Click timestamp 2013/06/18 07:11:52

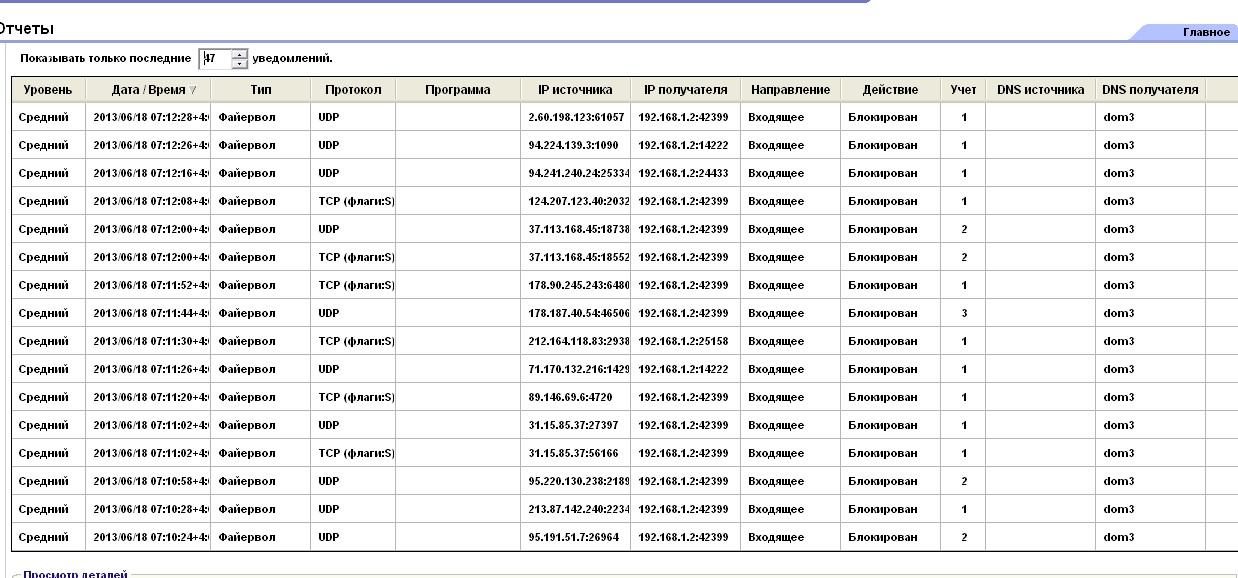150,285
